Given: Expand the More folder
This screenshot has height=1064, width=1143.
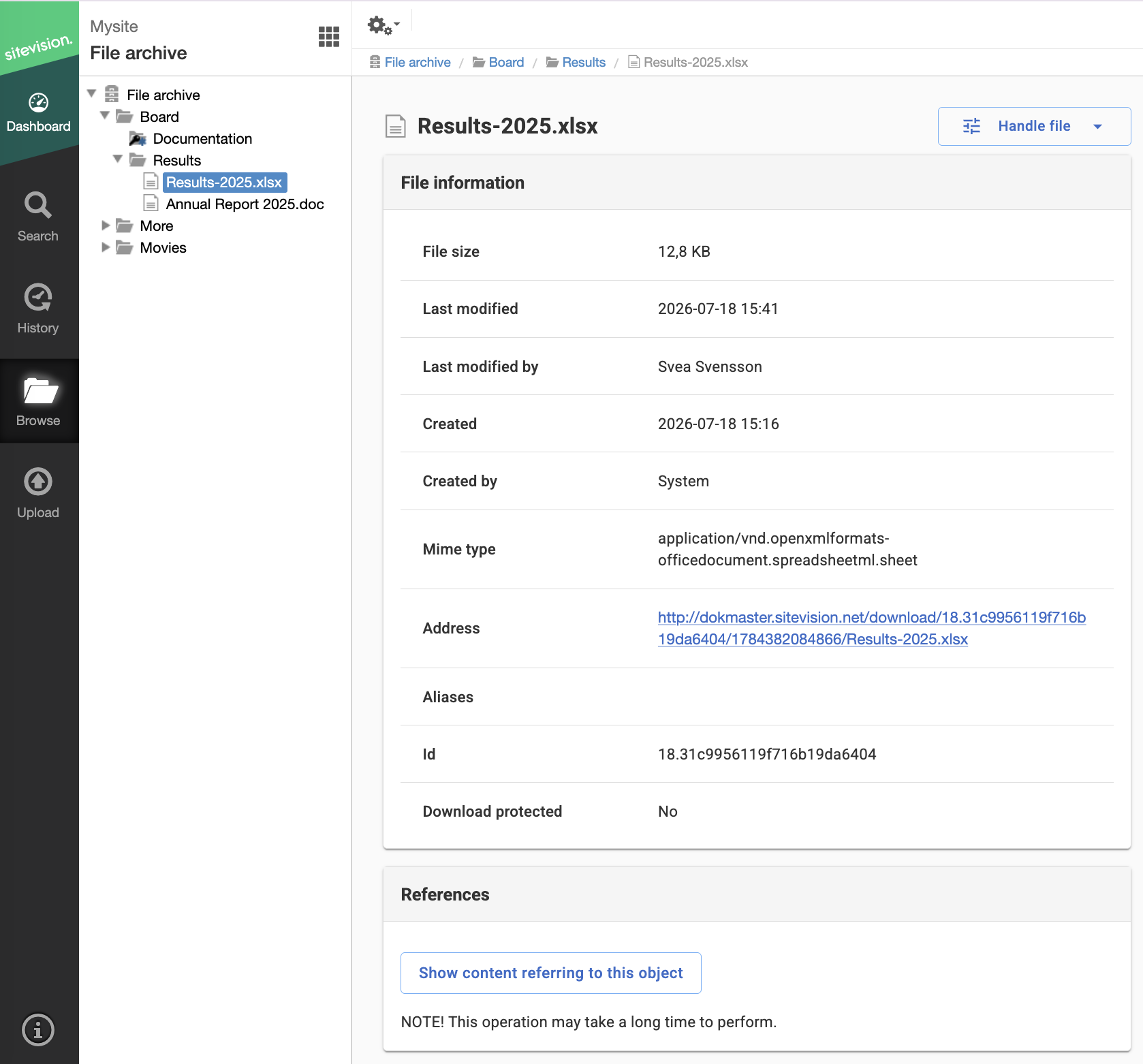Looking at the screenshot, I should (x=106, y=225).
